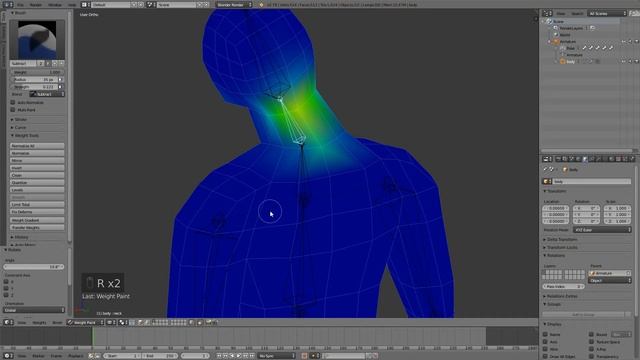Image resolution: width=640 pixels, height=360 pixels.
Task: Enable Name display checkbox
Action: 545,334
